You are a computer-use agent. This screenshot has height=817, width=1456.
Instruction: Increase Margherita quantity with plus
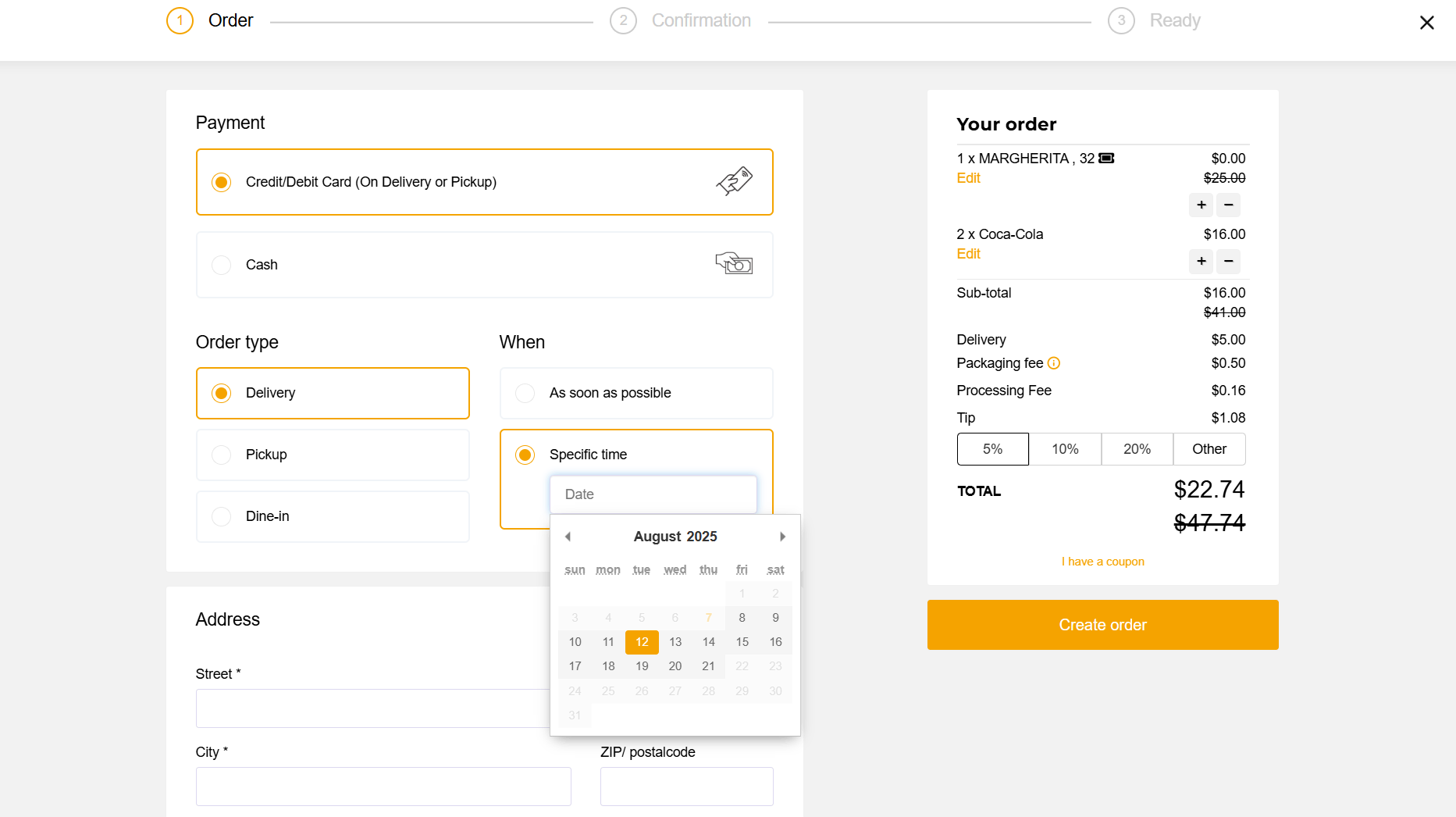[1201, 205]
